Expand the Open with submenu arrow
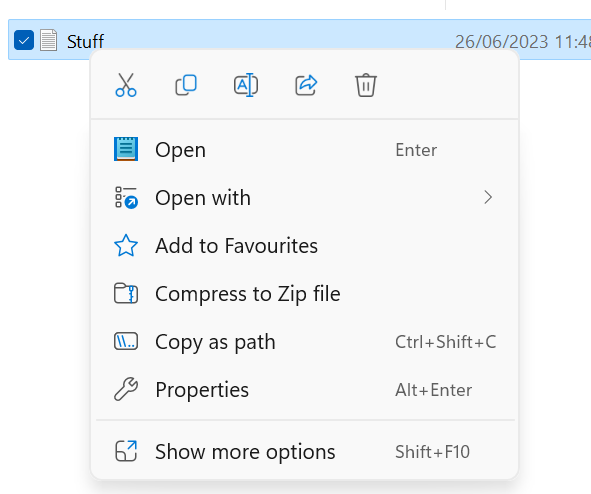The image size is (591, 494). (x=488, y=197)
